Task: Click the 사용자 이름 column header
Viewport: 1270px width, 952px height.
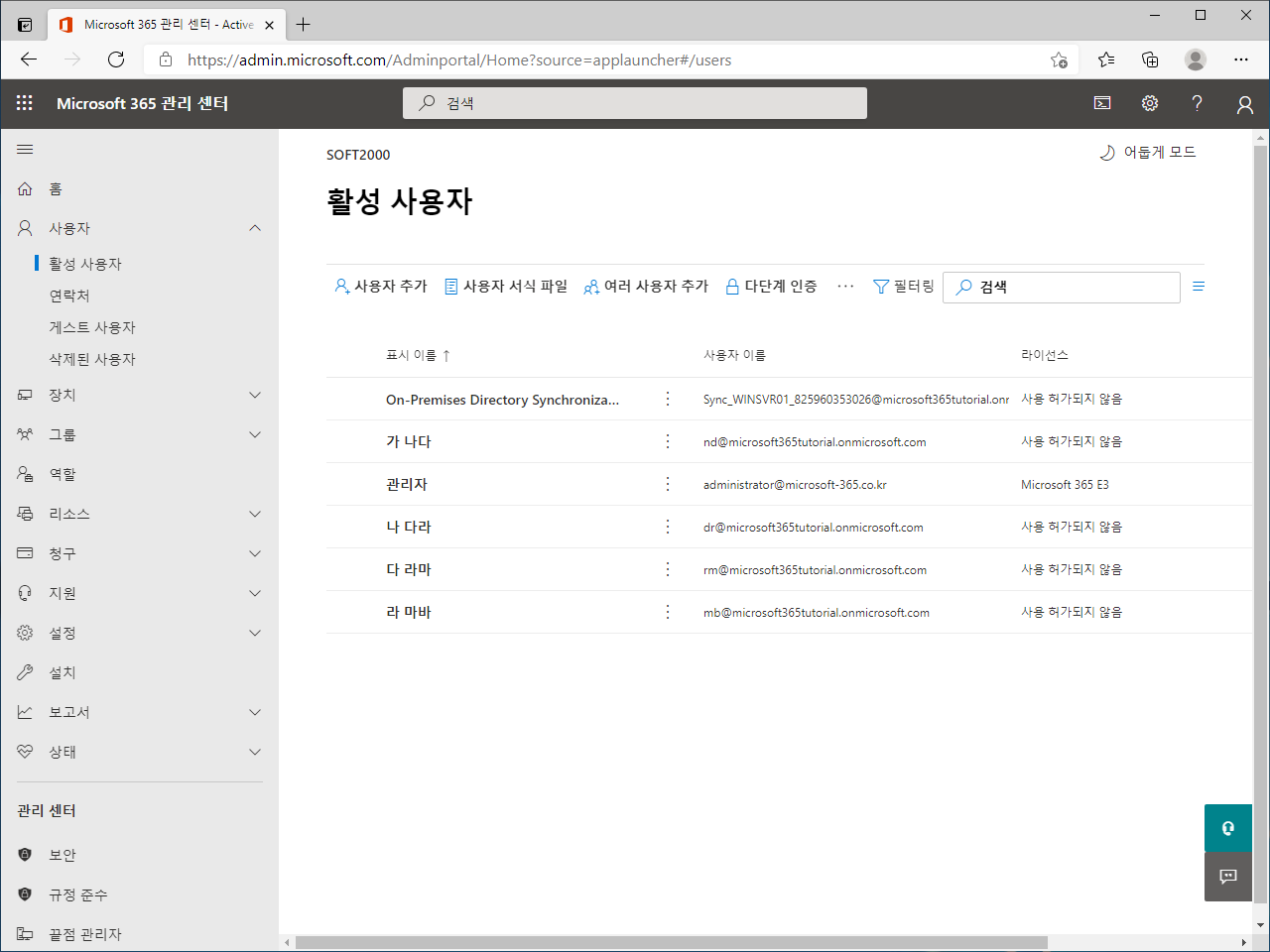Action: tap(734, 355)
